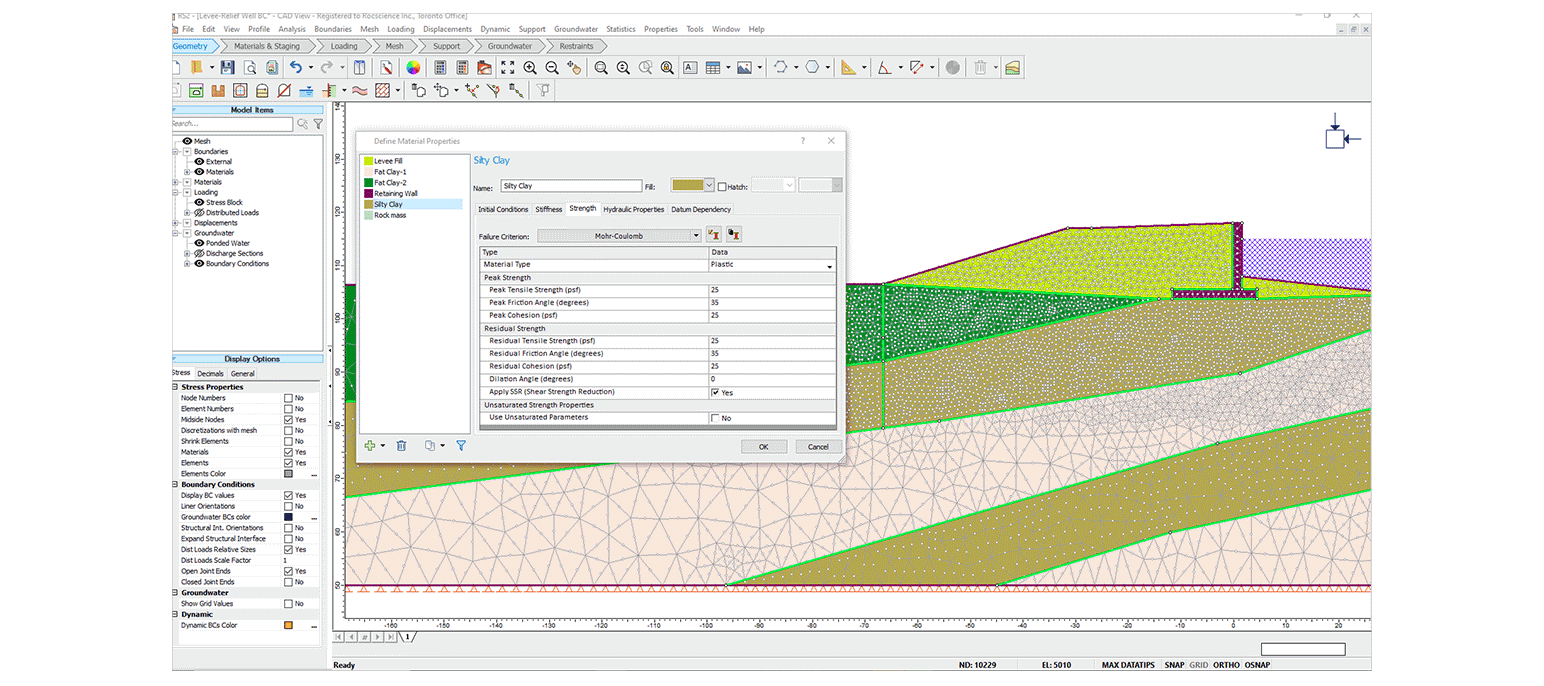Open the Decimals display options tab
Viewport: 1544px width, 686px height.
point(210,373)
